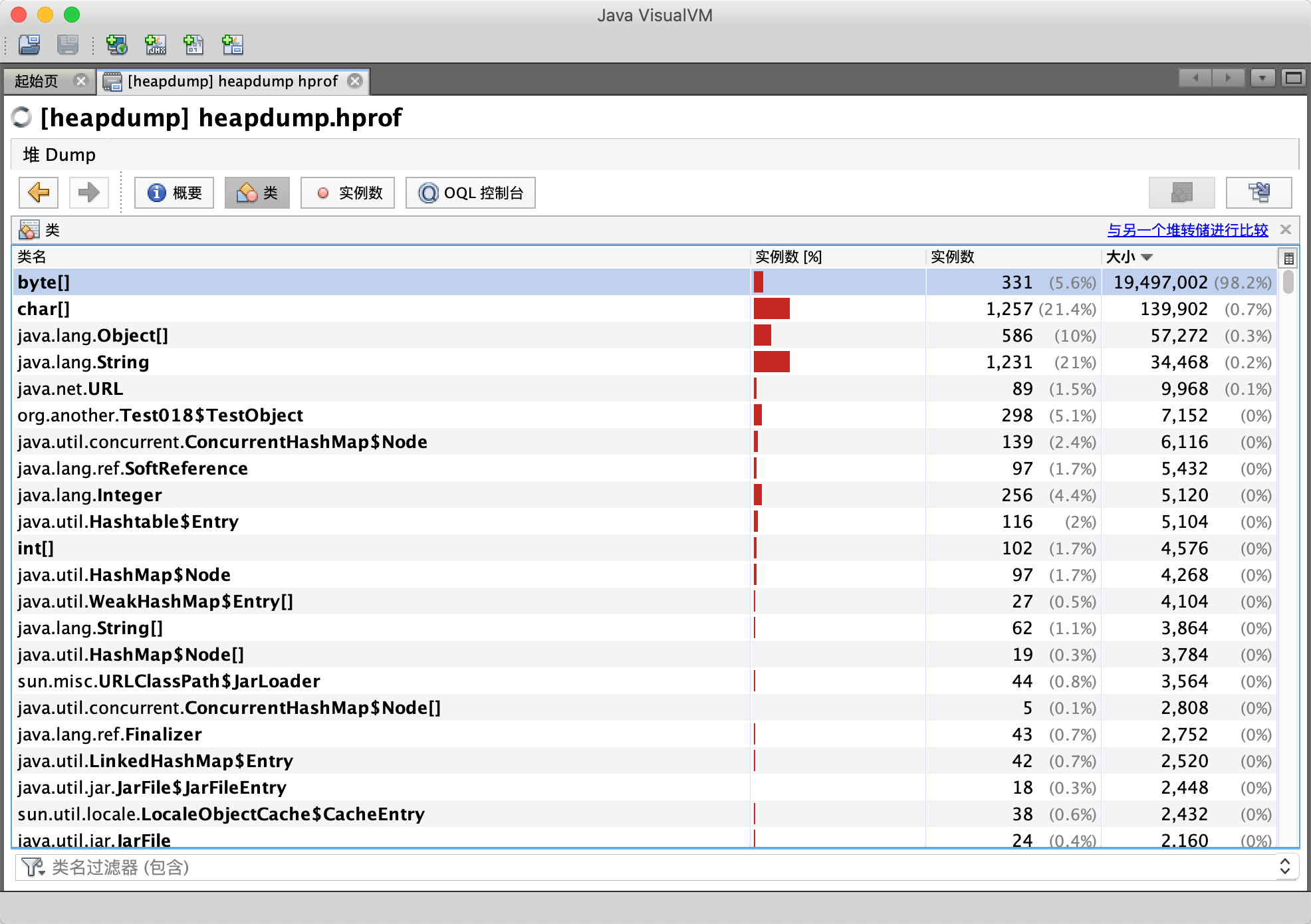The height and width of the screenshot is (924, 1311).
Task: Sort by the 实例数 [%] column header
Action: [838, 257]
